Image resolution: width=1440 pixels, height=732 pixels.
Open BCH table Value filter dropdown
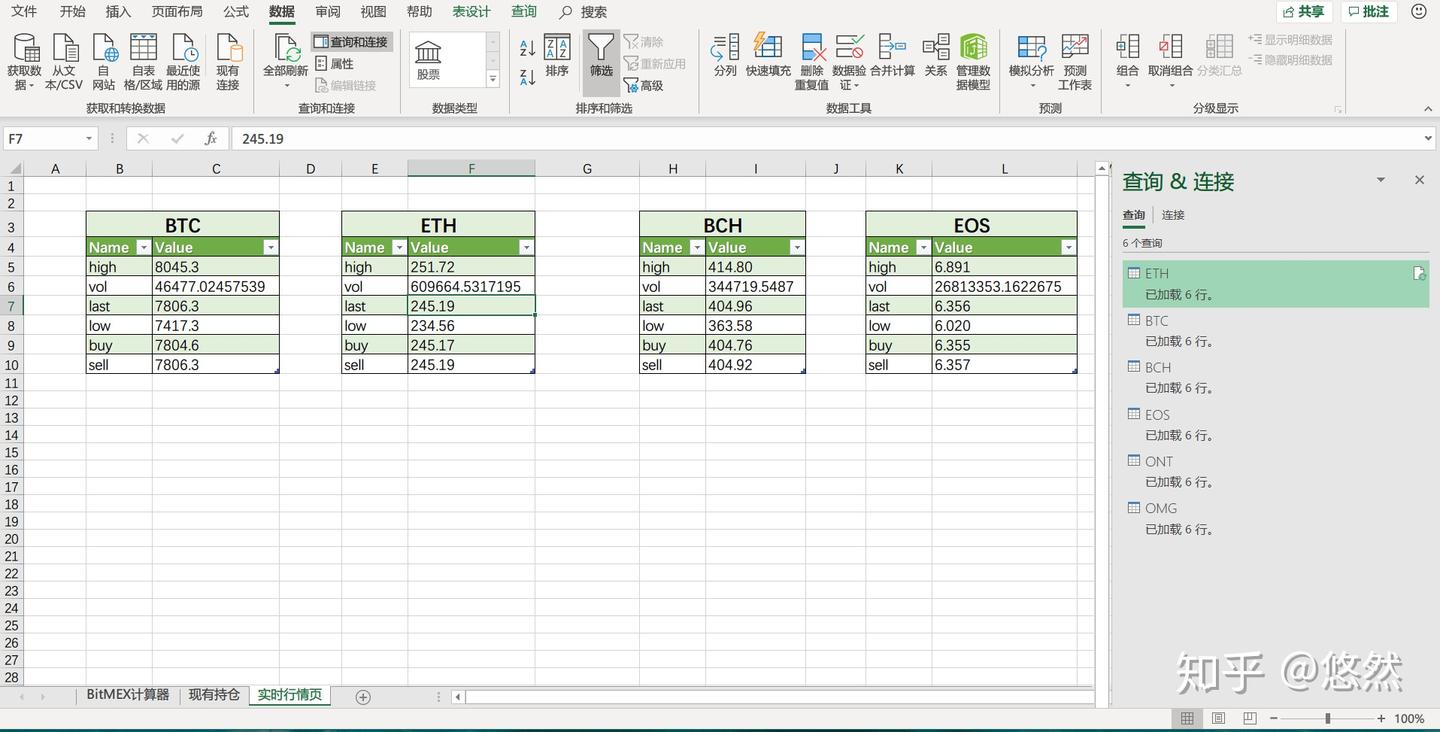[796, 248]
